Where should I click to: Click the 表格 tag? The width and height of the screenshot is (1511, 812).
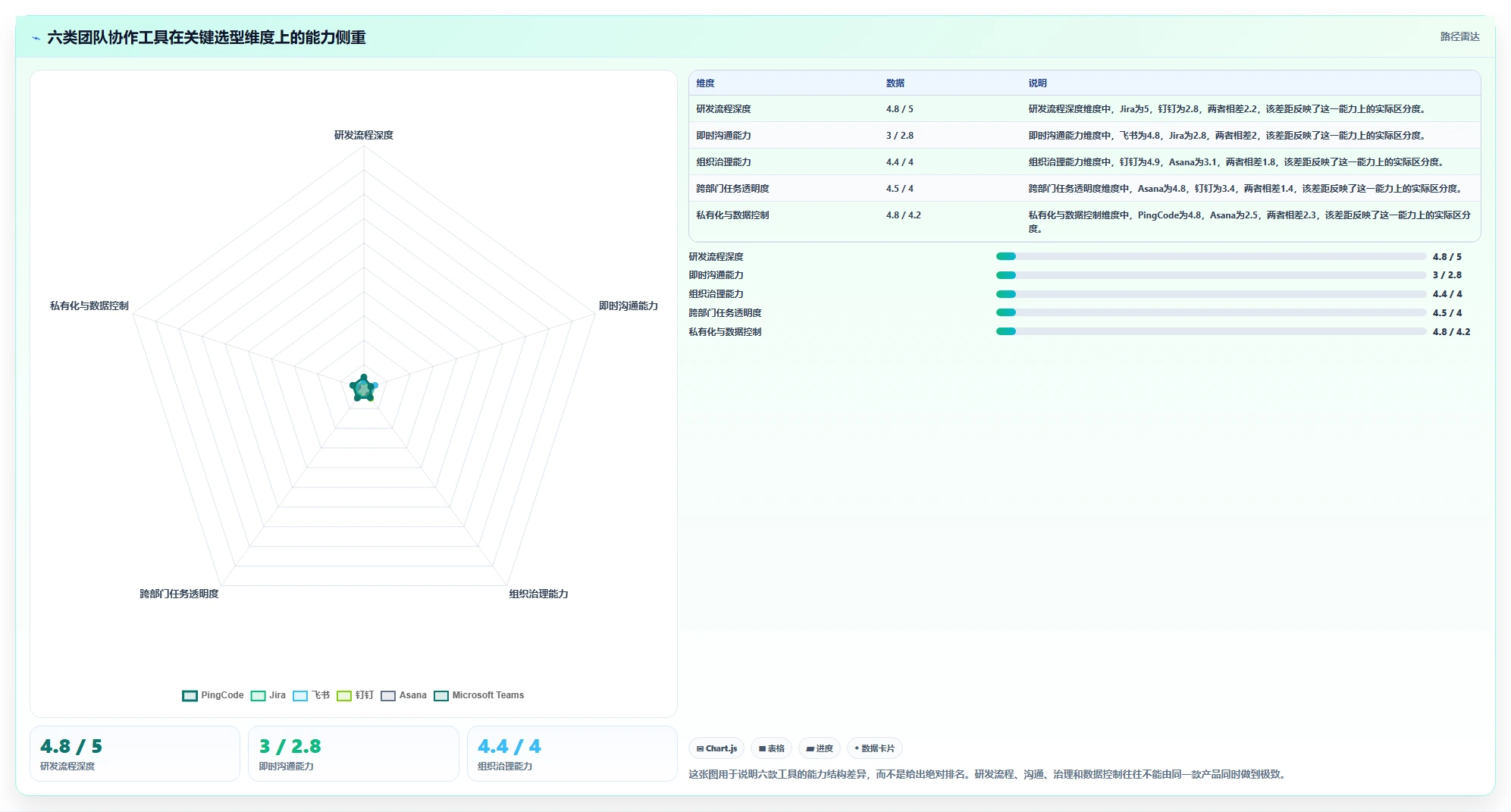[772, 748]
